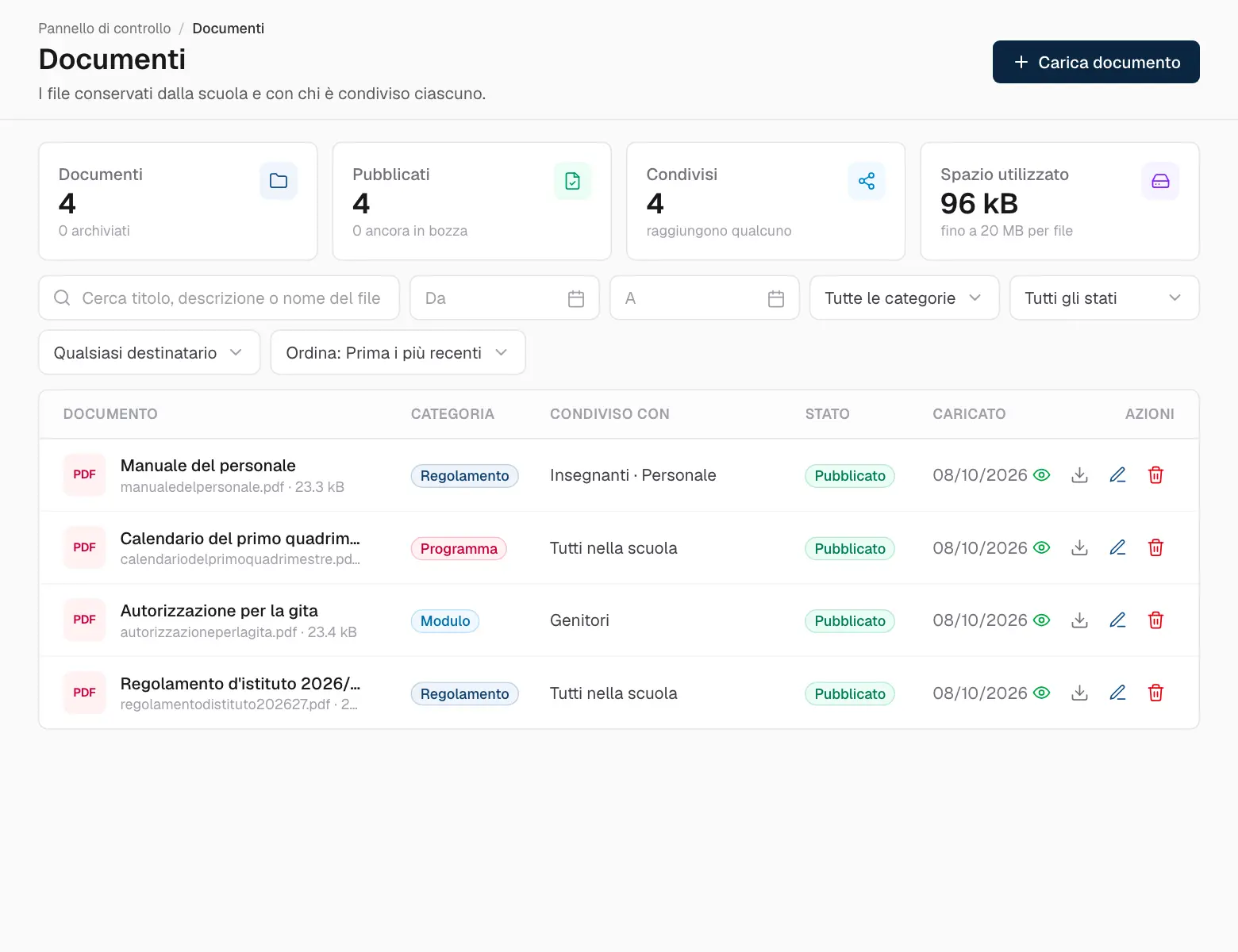Image resolution: width=1238 pixels, height=952 pixels.
Task: Edit Autorizzazione per la gita document
Action: click(1117, 620)
